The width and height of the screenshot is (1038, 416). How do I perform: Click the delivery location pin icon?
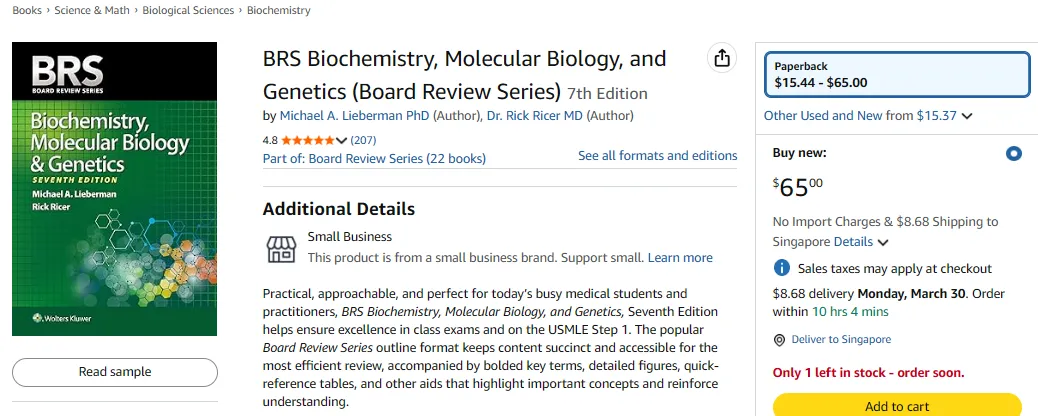pos(780,340)
